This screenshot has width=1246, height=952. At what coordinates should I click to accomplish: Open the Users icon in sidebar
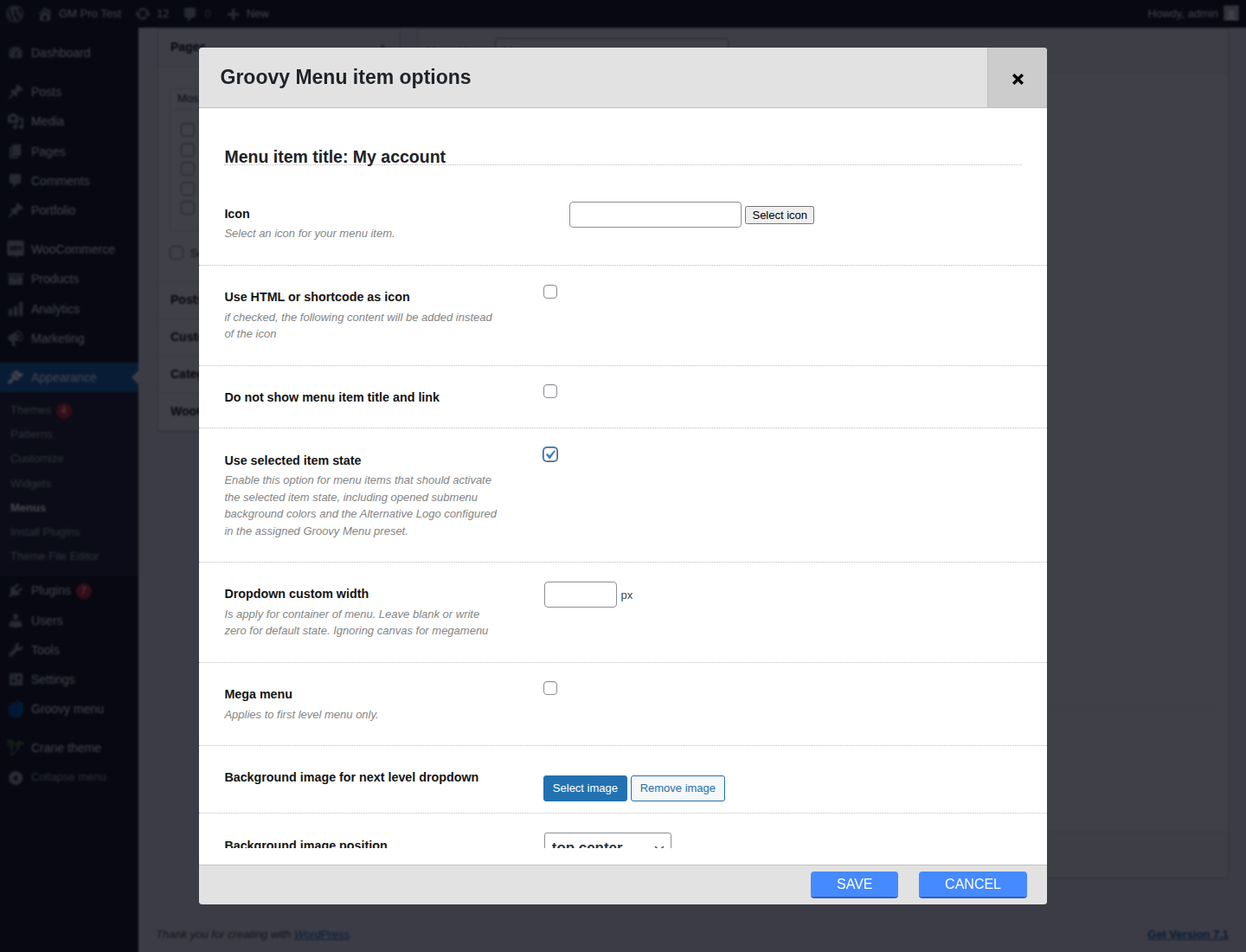coord(16,621)
